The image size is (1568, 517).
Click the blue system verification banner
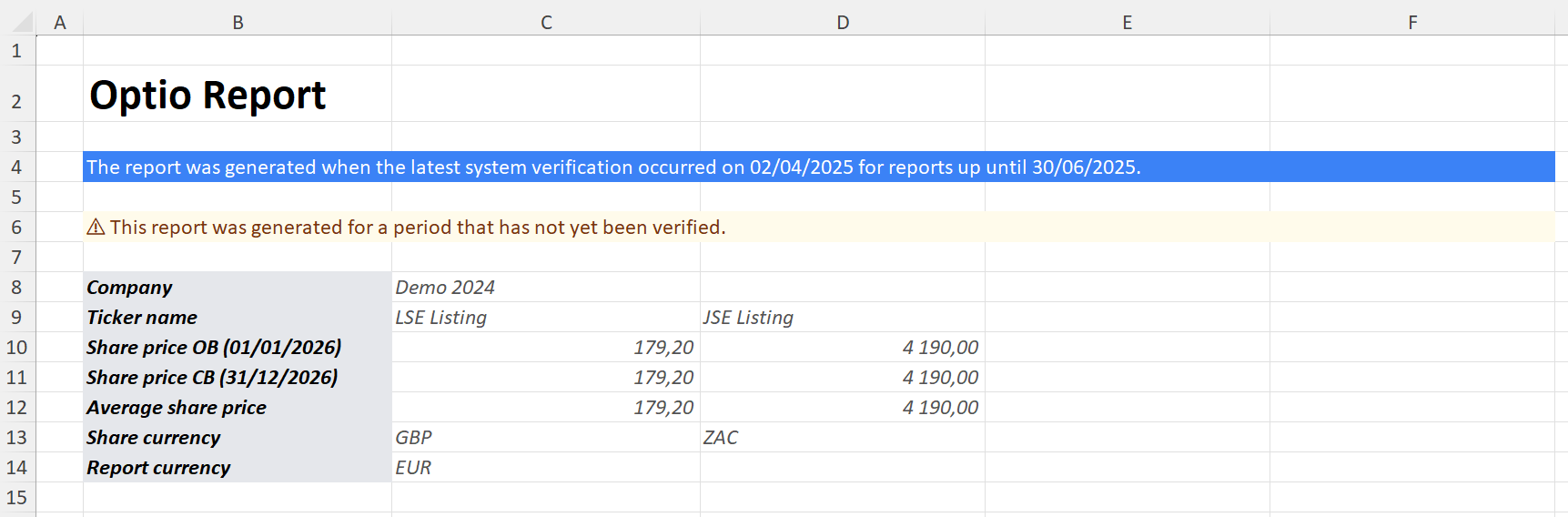(819, 167)
